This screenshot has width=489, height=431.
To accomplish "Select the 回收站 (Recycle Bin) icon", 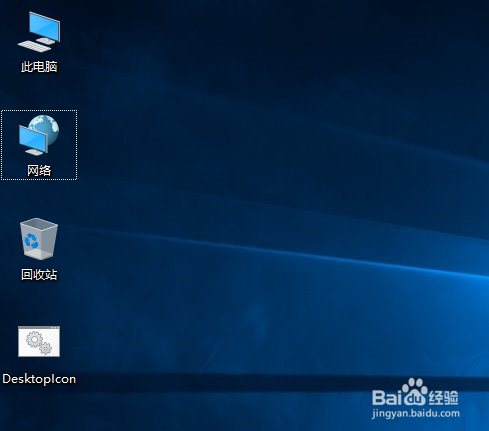I will point(39,239).
